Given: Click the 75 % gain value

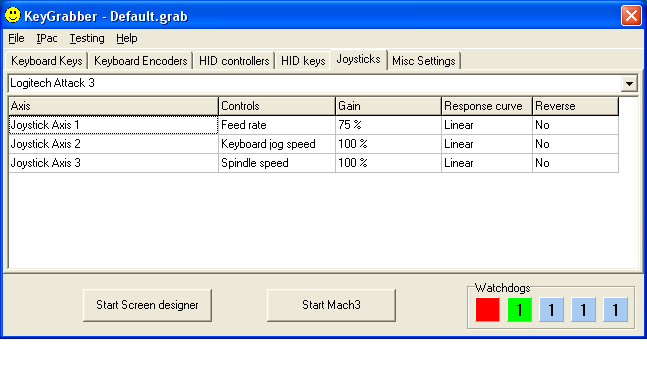Looking at the screenshot, I should 388,125.
